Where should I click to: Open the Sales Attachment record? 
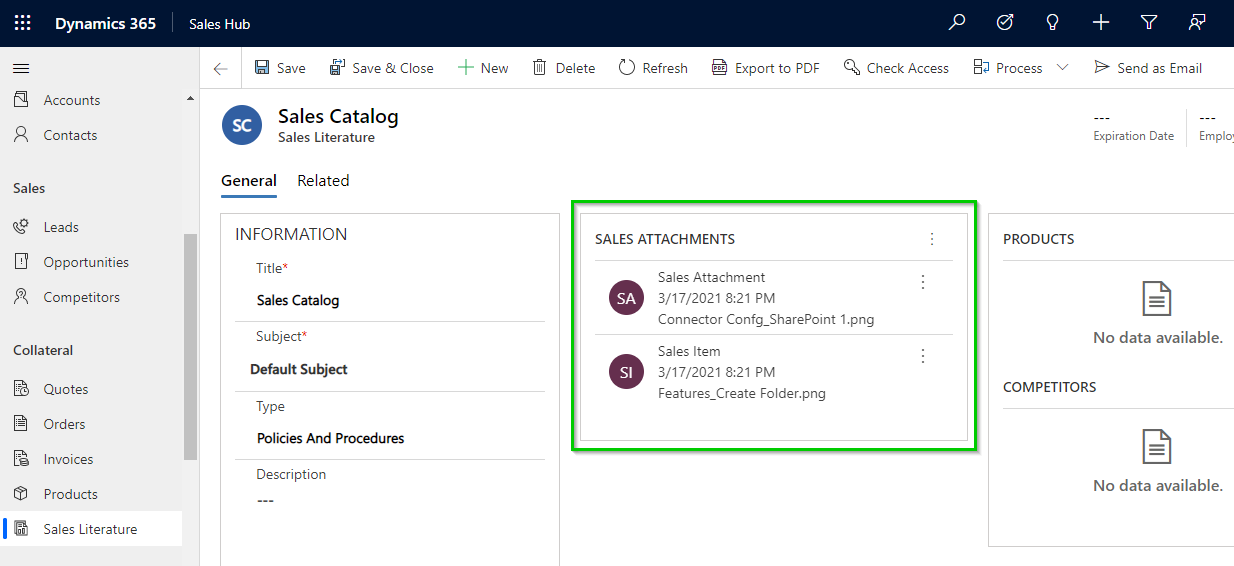(x=774, y=298)
